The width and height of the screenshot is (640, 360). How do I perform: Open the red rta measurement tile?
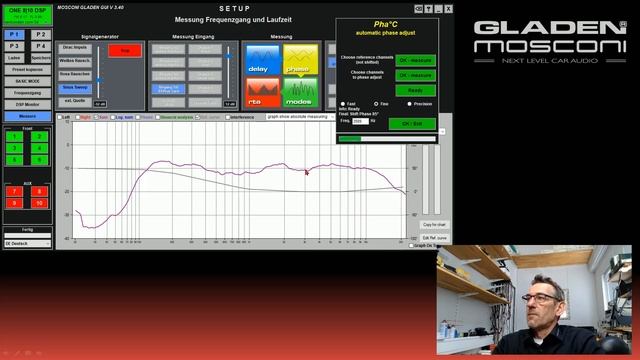click(263, 92)
